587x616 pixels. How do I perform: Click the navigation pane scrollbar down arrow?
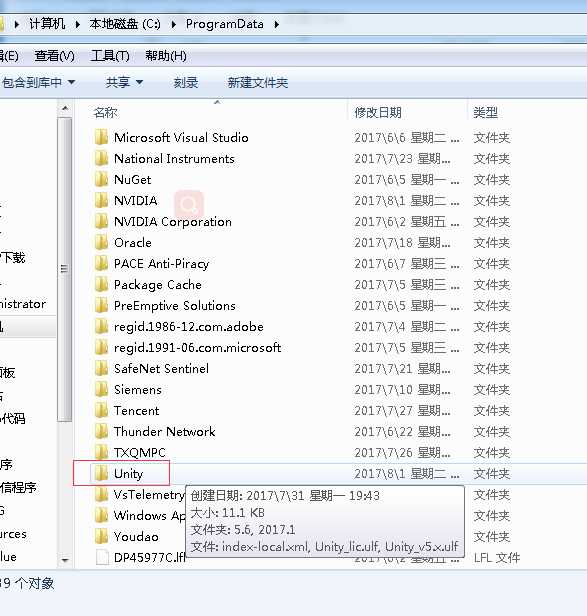coord(65,560)
